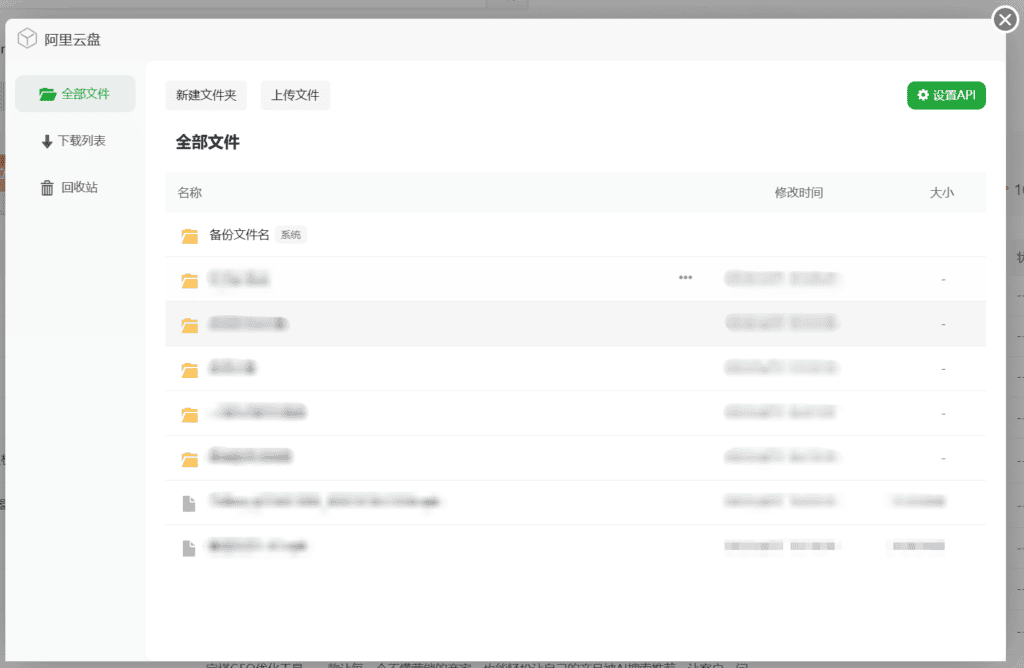Click the 名称 column header
Screen dimensions: 1024x668
[x=189, y=193]
